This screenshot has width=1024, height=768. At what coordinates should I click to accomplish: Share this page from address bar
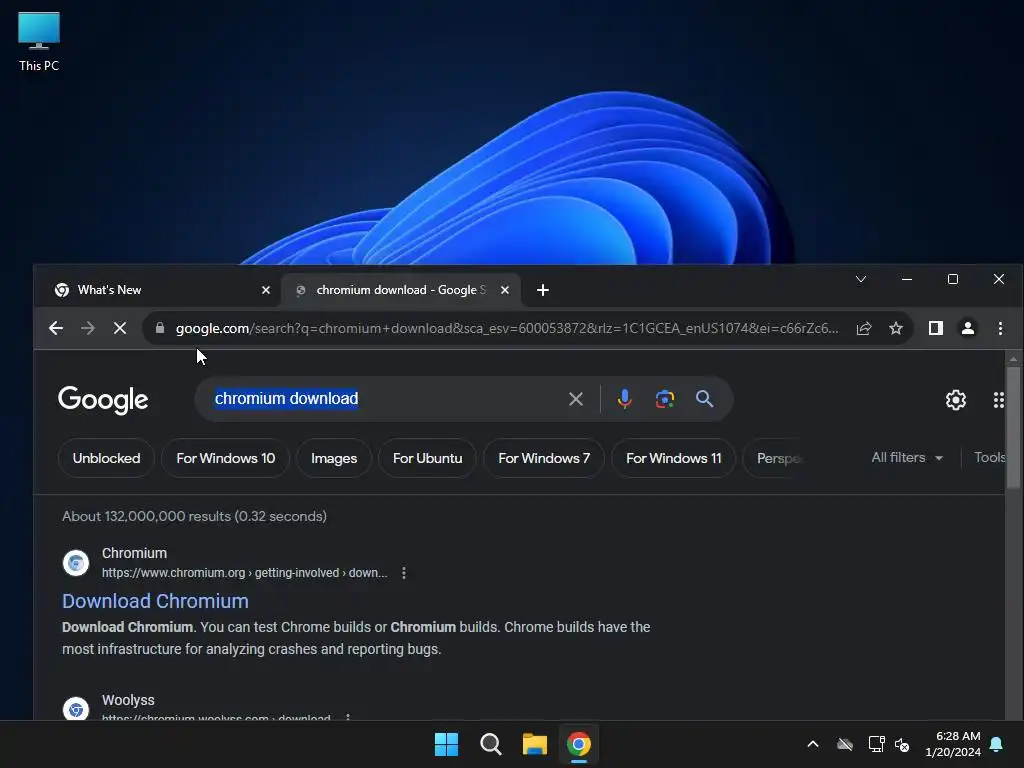[864, 328]
